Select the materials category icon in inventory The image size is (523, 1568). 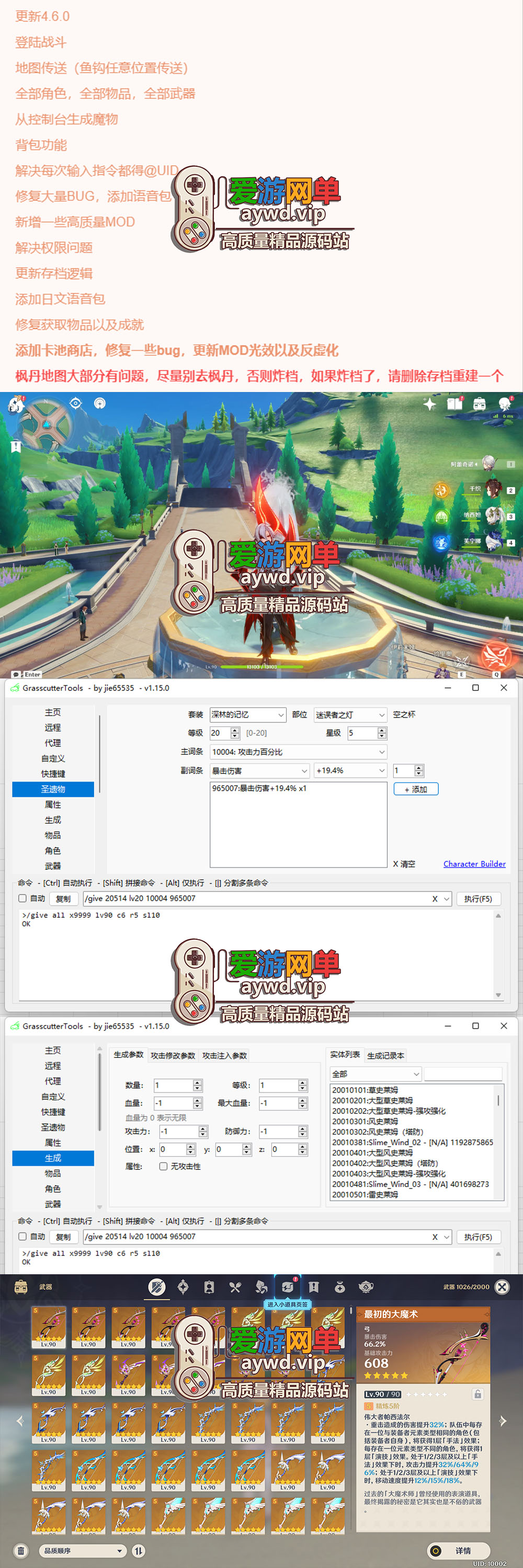click(x=262, y=1287)
